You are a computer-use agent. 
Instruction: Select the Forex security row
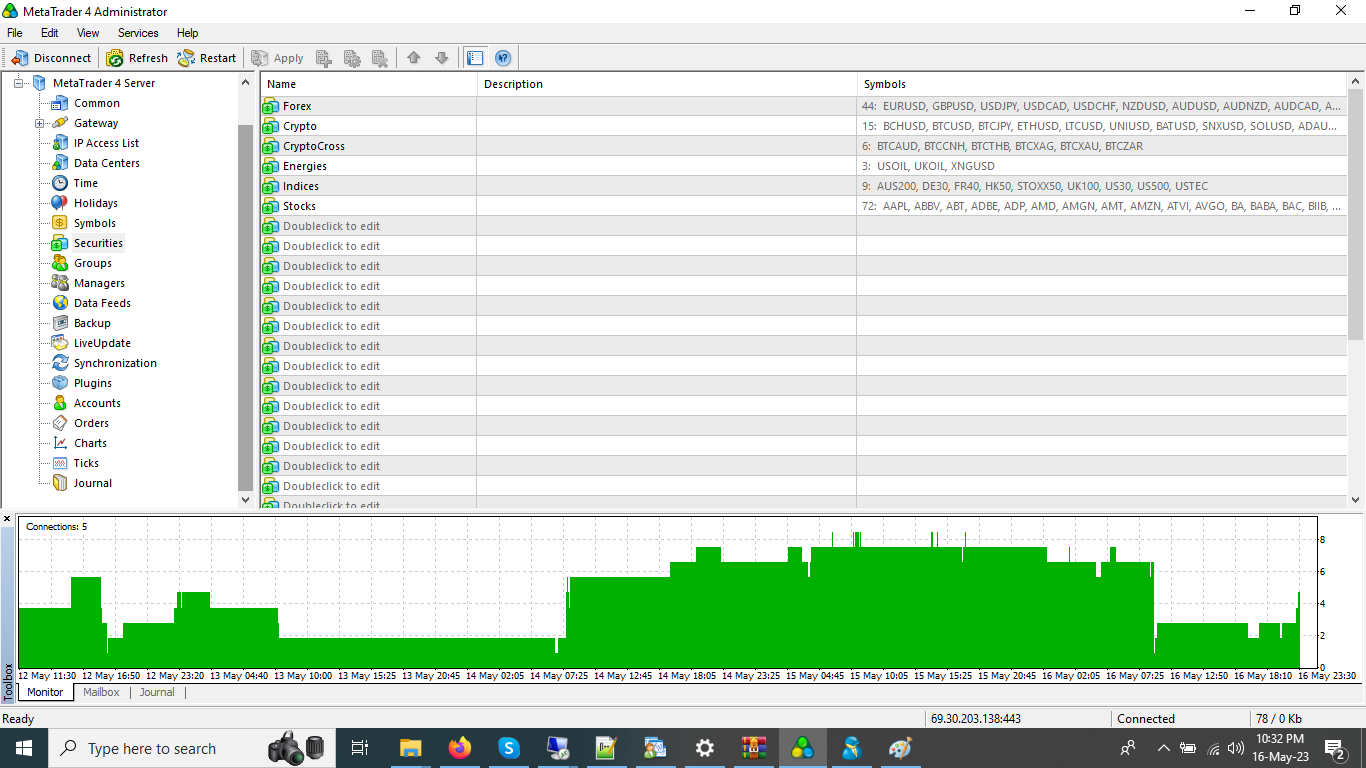pyautogui.click(x=804, y=106)
